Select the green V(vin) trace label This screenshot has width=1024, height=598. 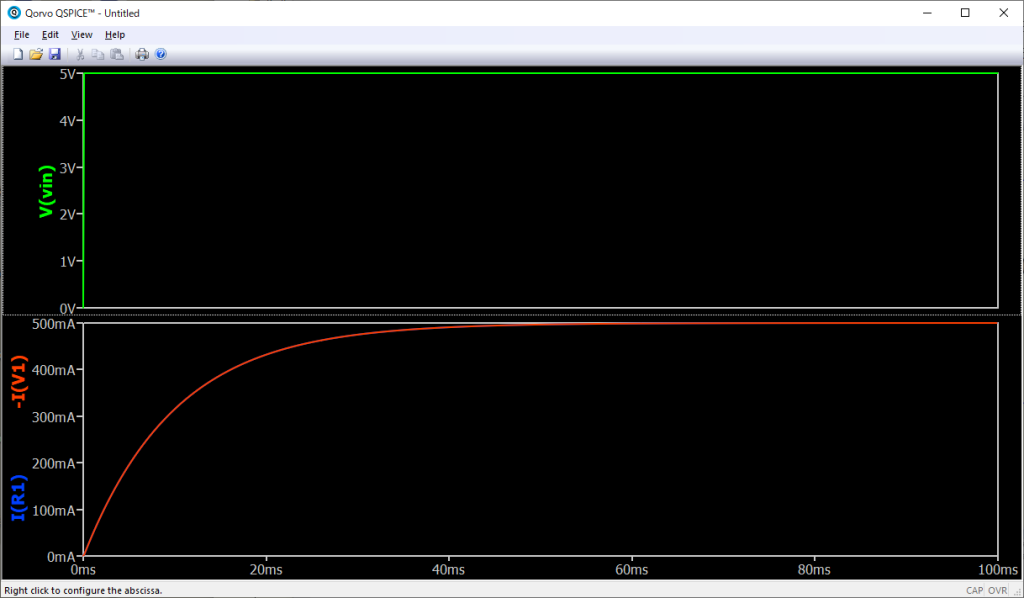click(45, 191)
